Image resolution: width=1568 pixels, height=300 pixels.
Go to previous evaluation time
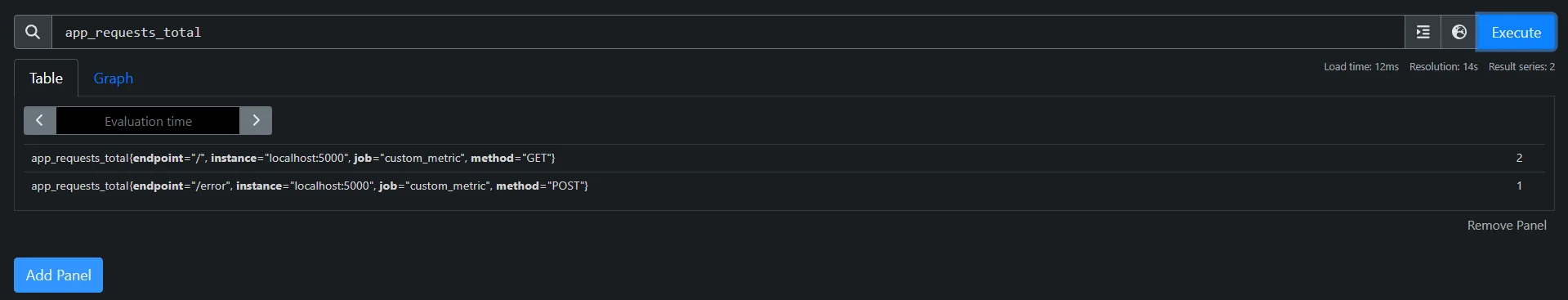[39, 120]
